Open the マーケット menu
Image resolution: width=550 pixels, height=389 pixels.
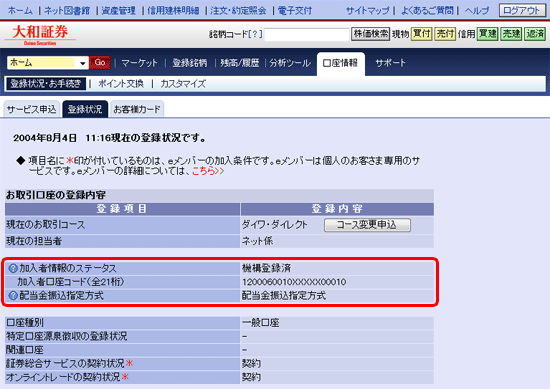pos(139,63)
